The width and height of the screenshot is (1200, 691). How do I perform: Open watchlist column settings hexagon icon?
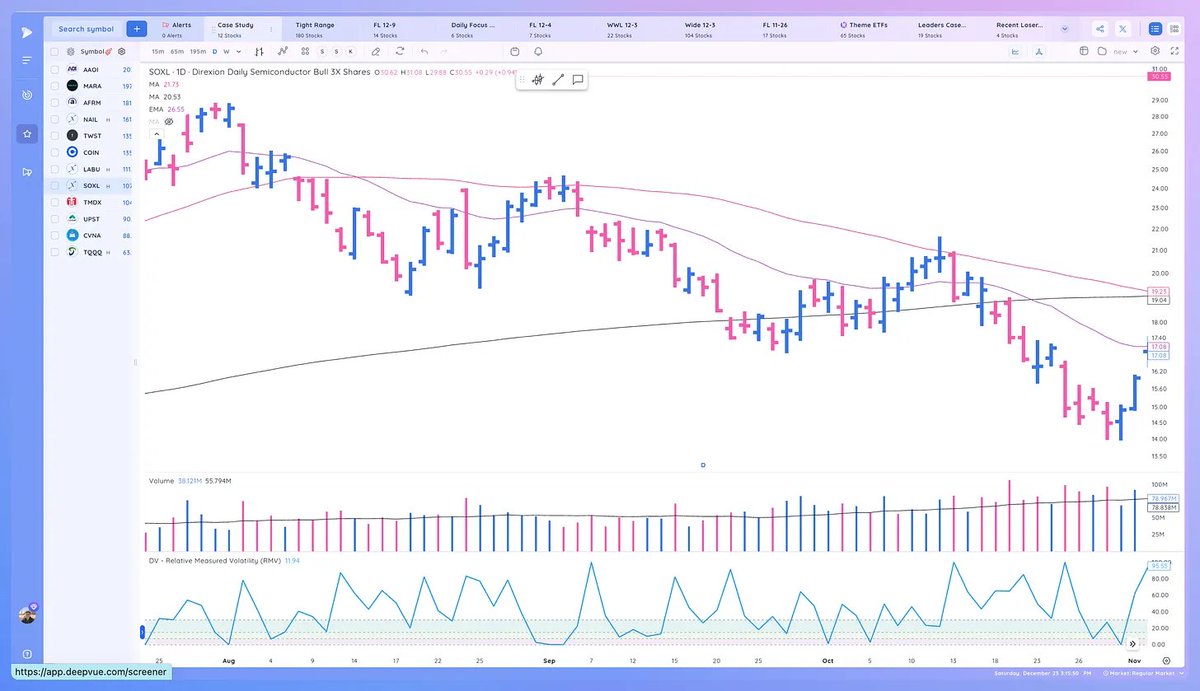pyautogui.click(x=122, y=51)
